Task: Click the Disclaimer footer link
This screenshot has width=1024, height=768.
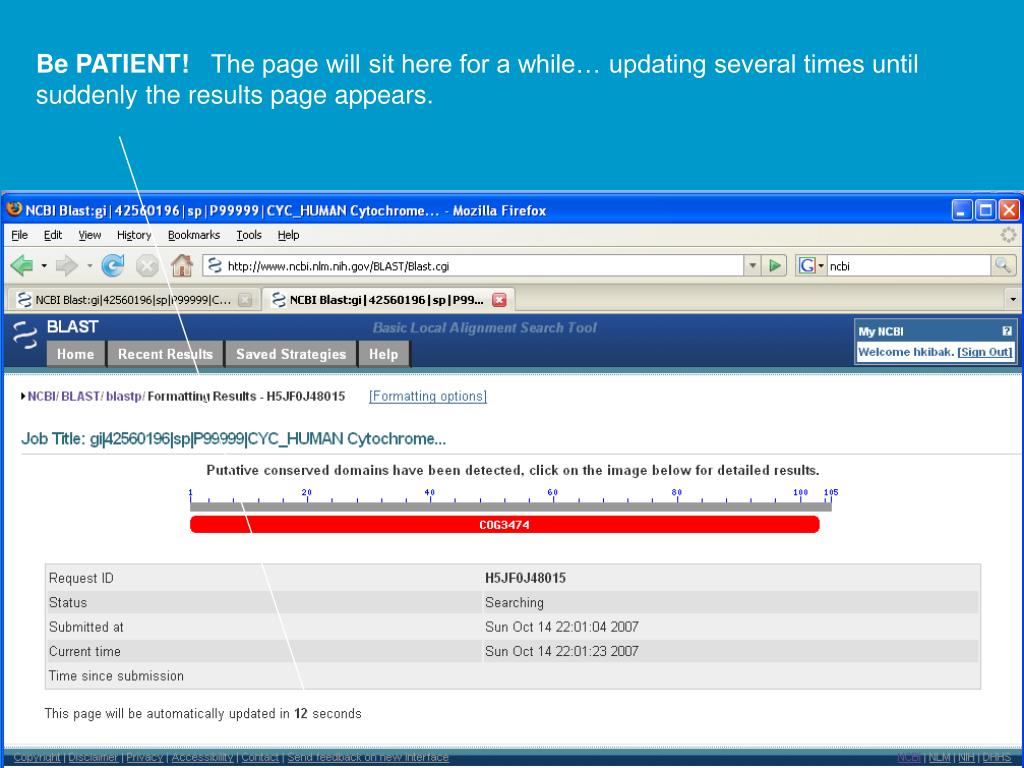Action: tap(93, 758)
